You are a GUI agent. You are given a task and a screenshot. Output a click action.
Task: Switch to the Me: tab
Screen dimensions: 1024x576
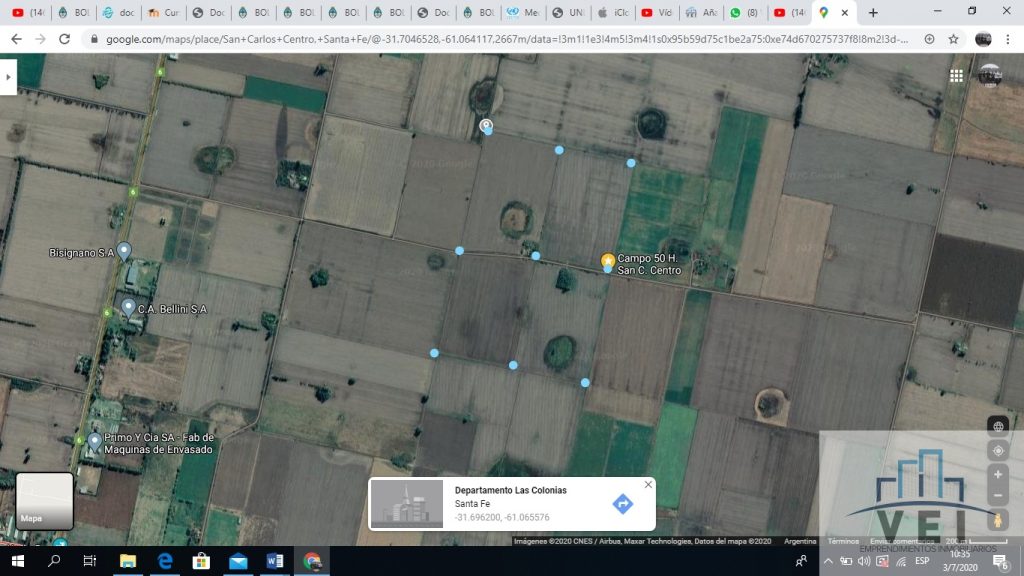tap(524, 12)
